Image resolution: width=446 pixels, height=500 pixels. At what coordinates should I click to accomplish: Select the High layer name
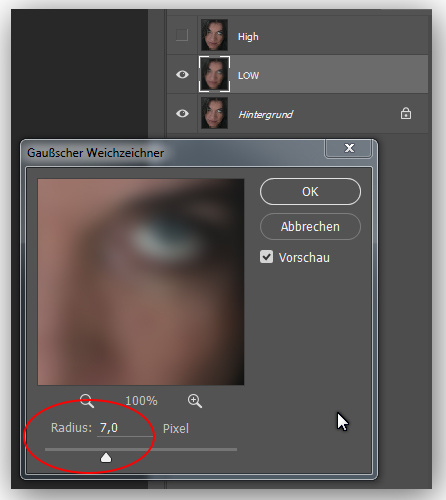click(248, 36)
